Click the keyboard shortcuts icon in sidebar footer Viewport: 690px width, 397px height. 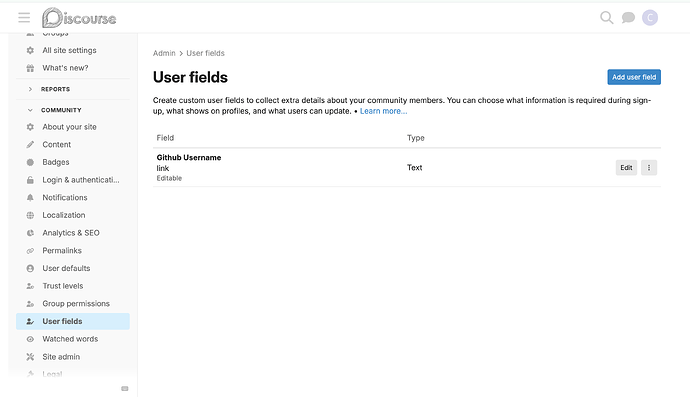coord(125,389)
